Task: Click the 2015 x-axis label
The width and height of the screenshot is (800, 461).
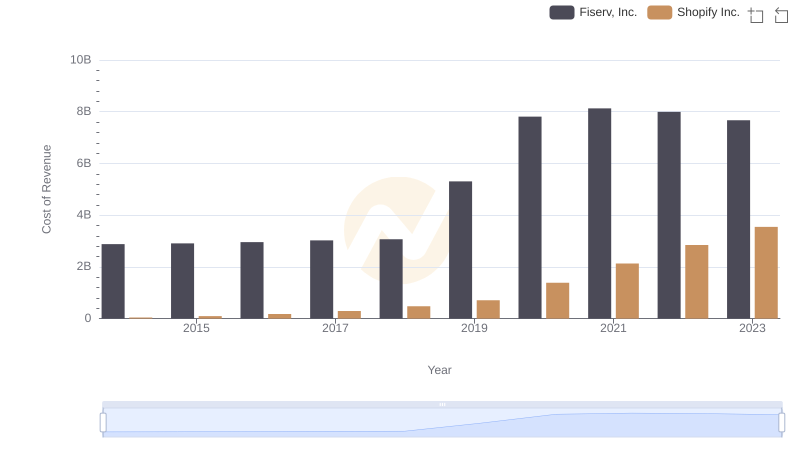Action: [196, 328]
